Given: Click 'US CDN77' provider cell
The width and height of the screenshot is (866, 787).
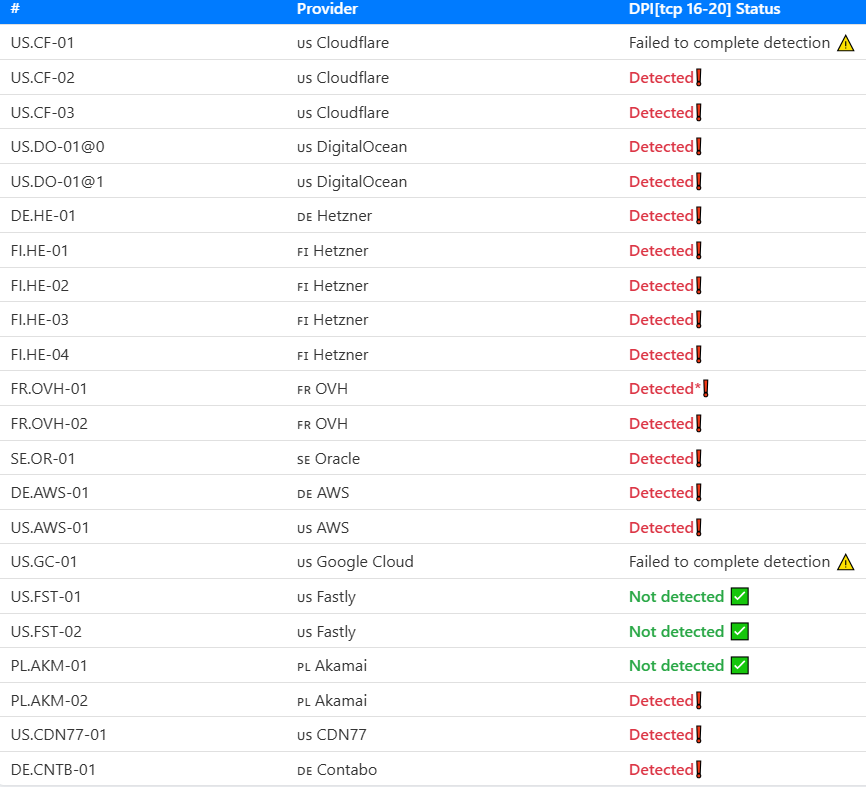Looking at the screenshot, I should coord(331,735).
